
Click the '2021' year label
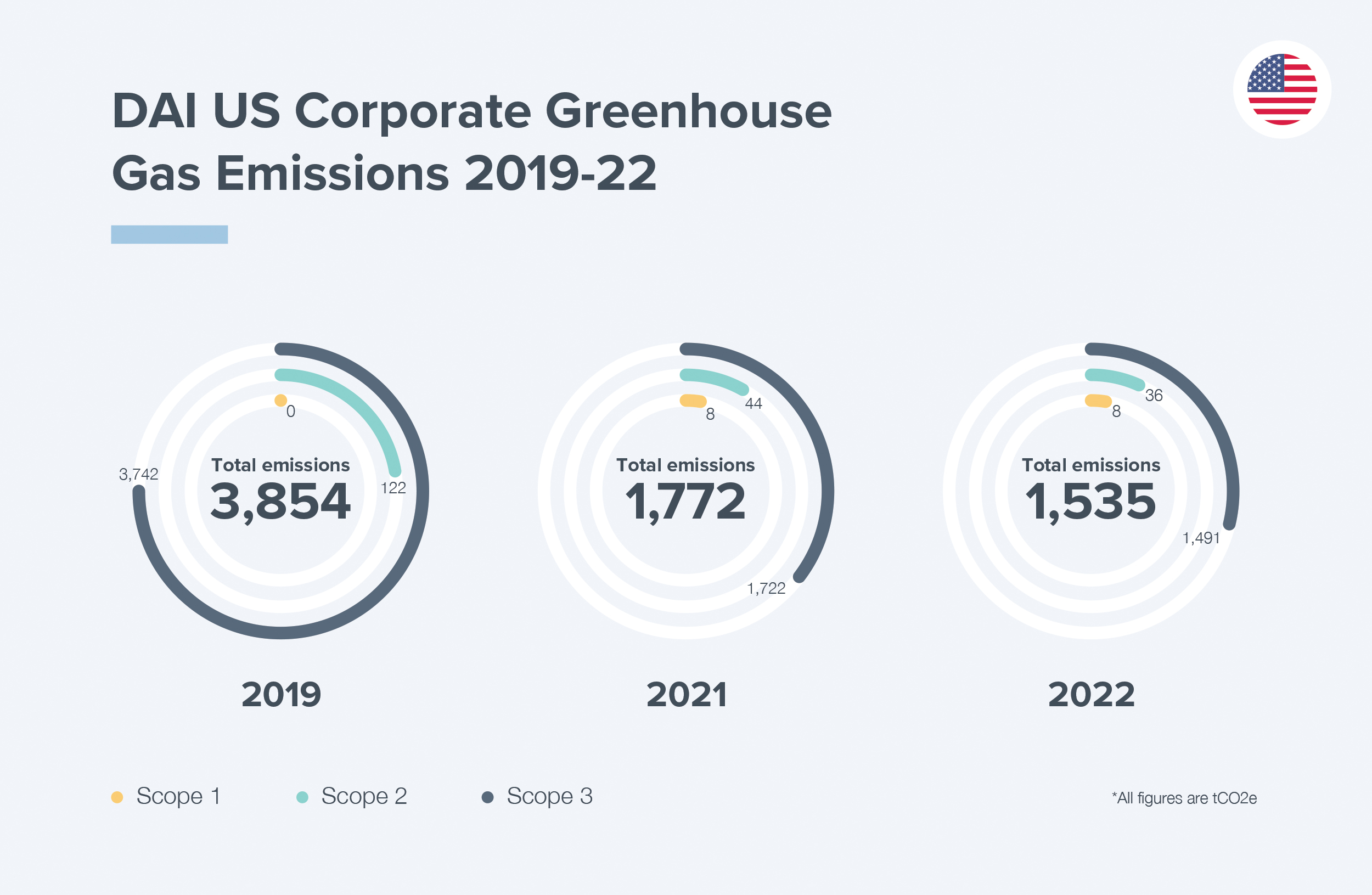tap(686, 695)
